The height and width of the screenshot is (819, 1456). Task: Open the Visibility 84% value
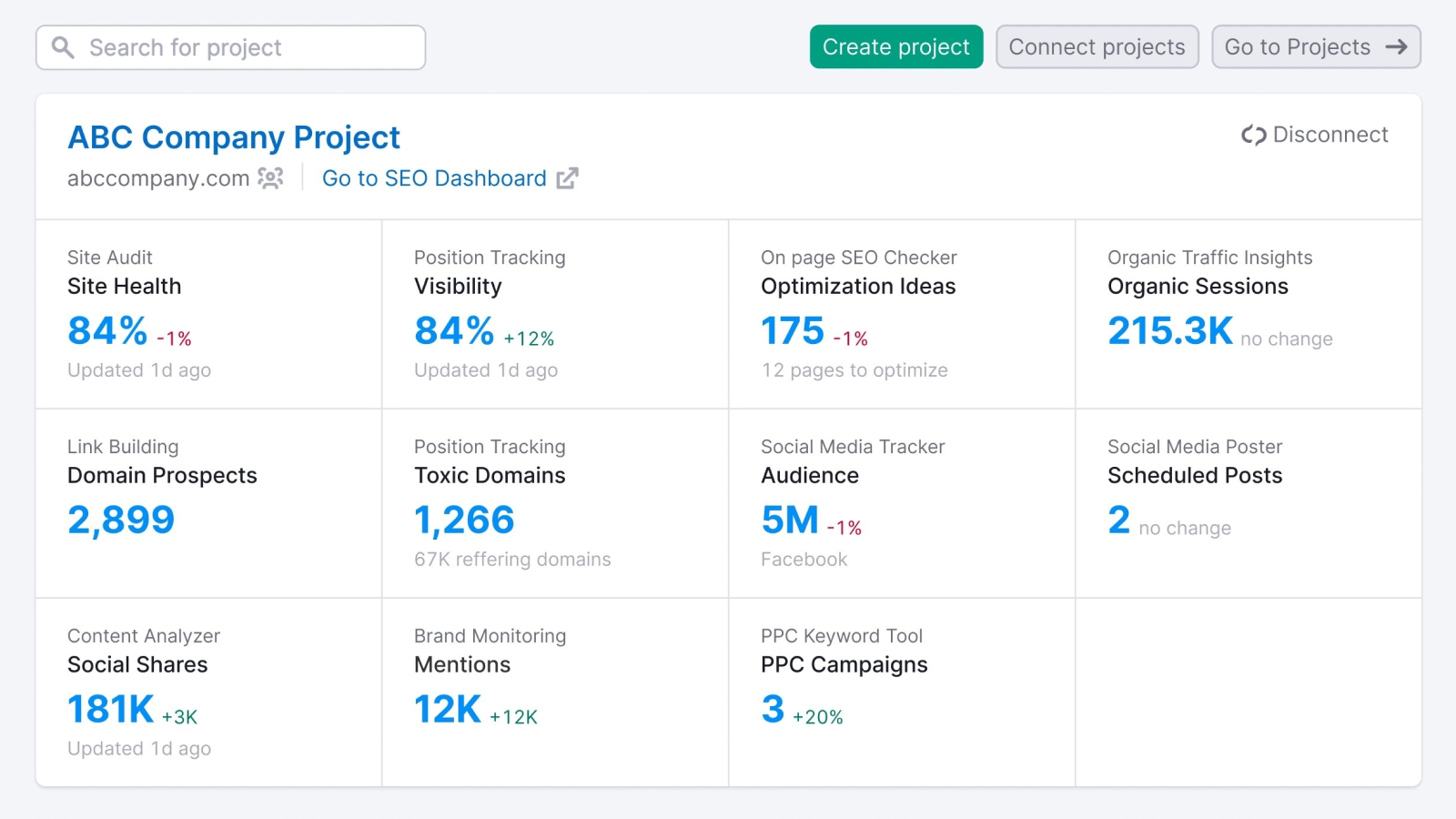(x=454, y=330)
